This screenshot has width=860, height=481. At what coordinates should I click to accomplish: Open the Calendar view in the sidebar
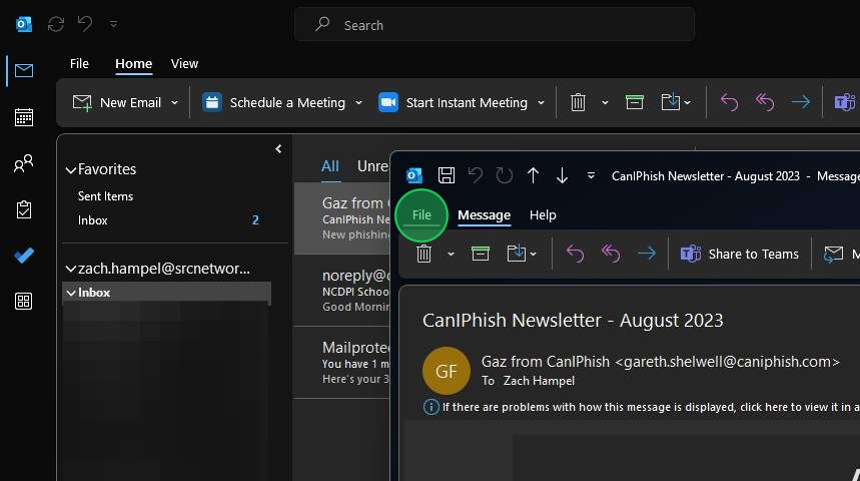click(24, 117)
